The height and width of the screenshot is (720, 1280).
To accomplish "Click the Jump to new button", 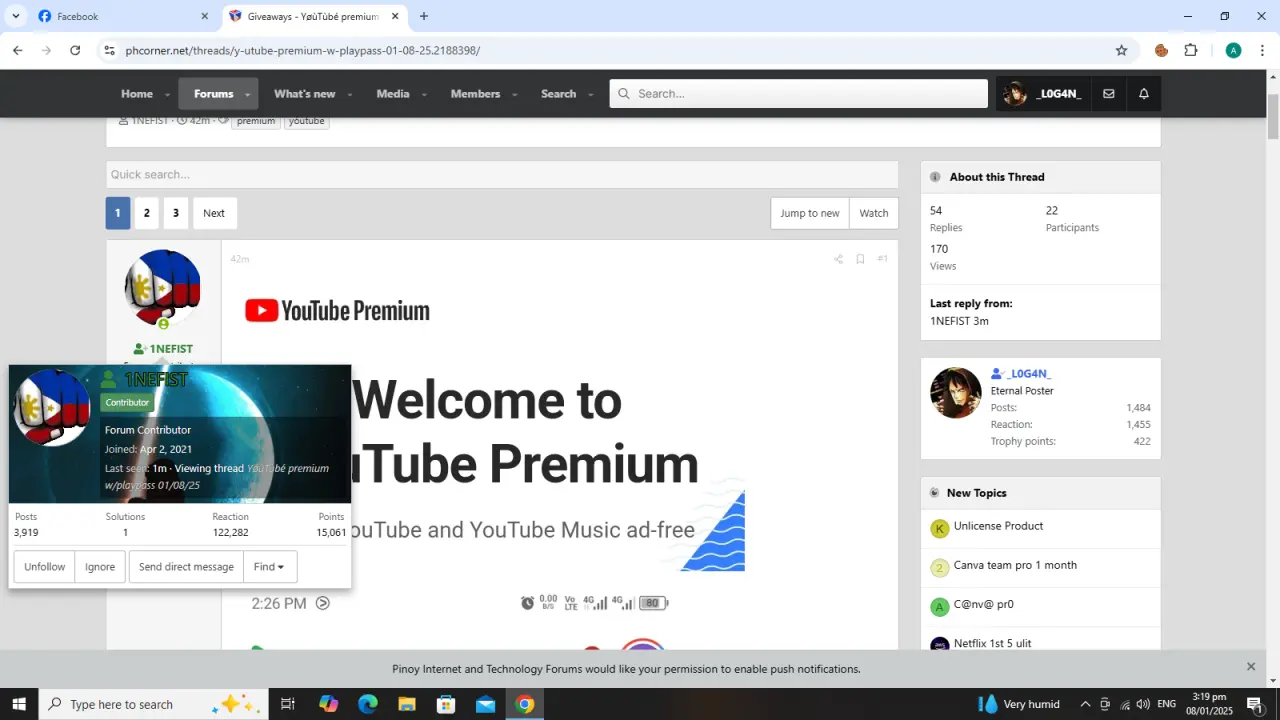I will coord(810,213).
